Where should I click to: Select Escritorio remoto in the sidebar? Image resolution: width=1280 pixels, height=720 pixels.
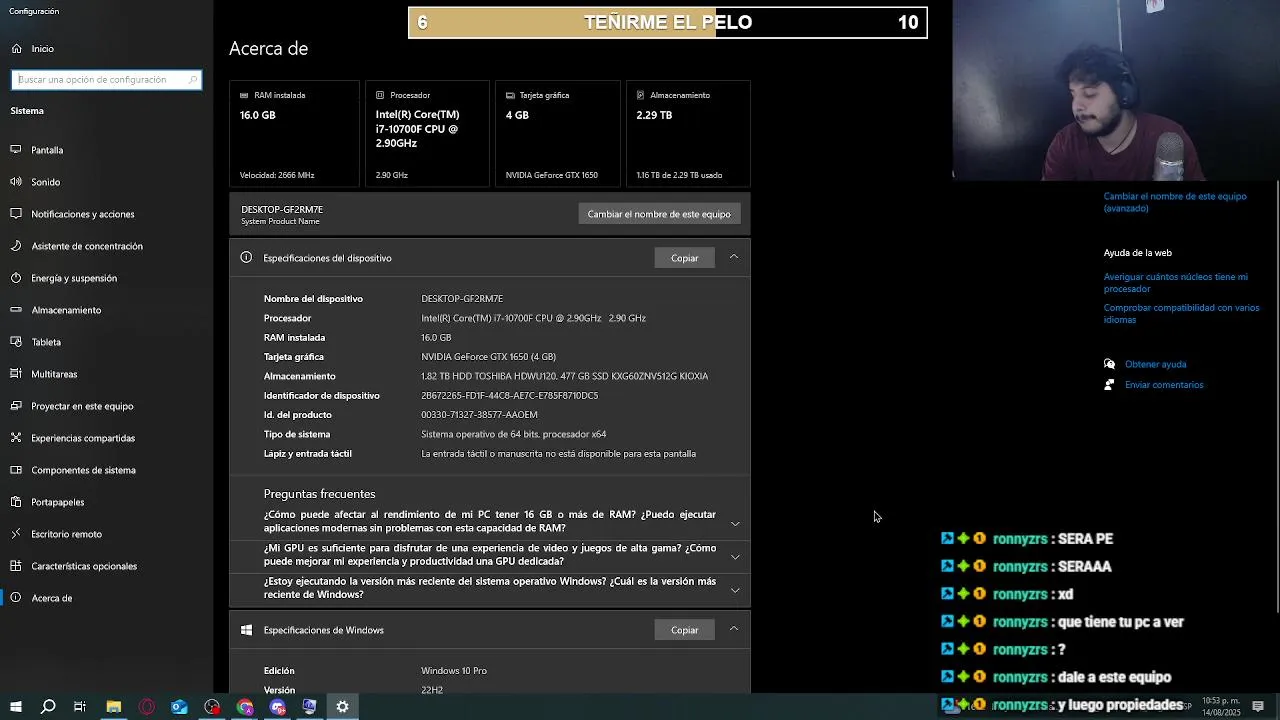pos(67,534)
